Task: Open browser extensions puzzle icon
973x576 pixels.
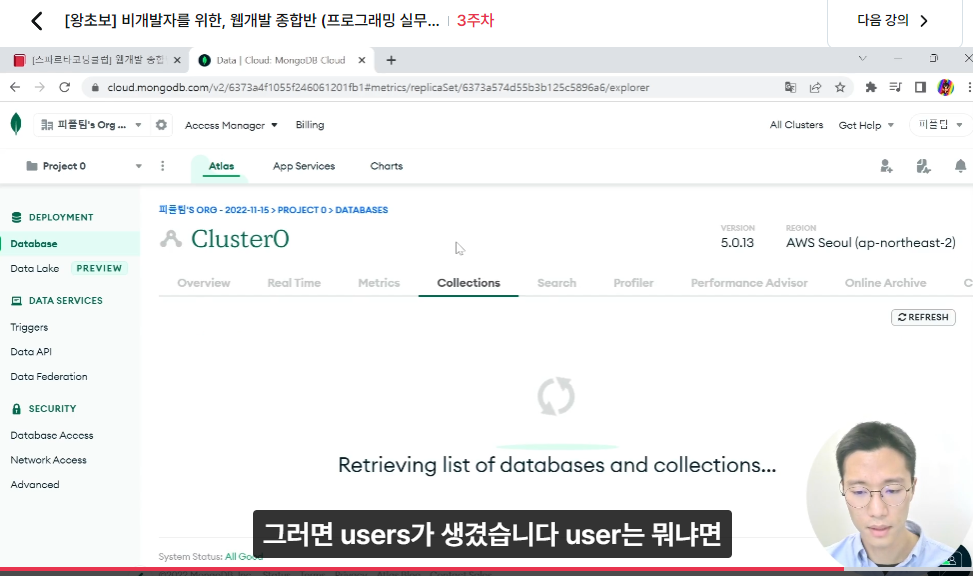Action: coord(871,88)
